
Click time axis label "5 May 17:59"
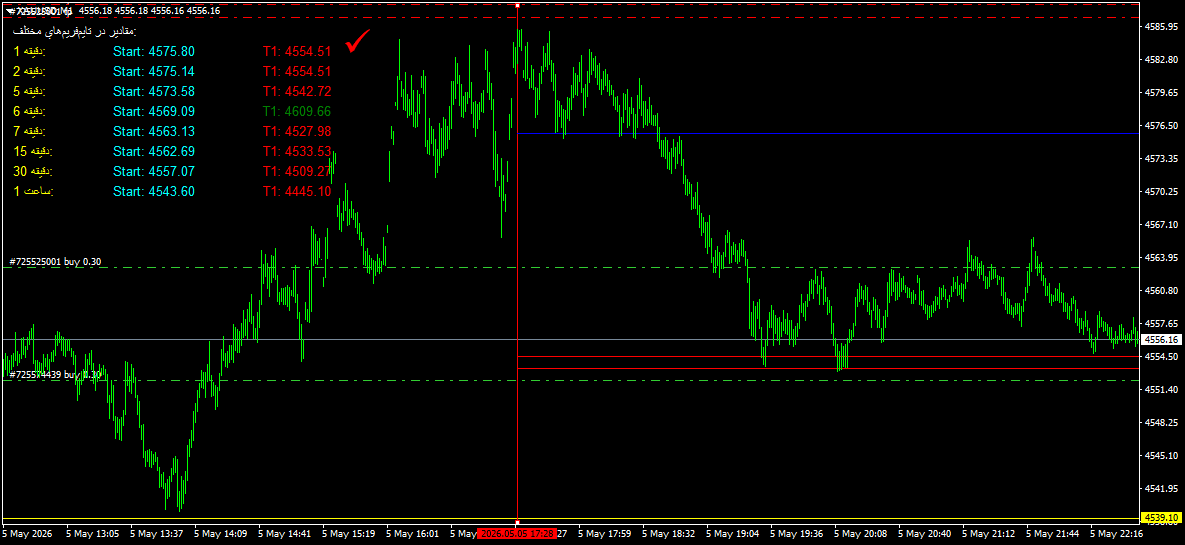tap(605, 534)
